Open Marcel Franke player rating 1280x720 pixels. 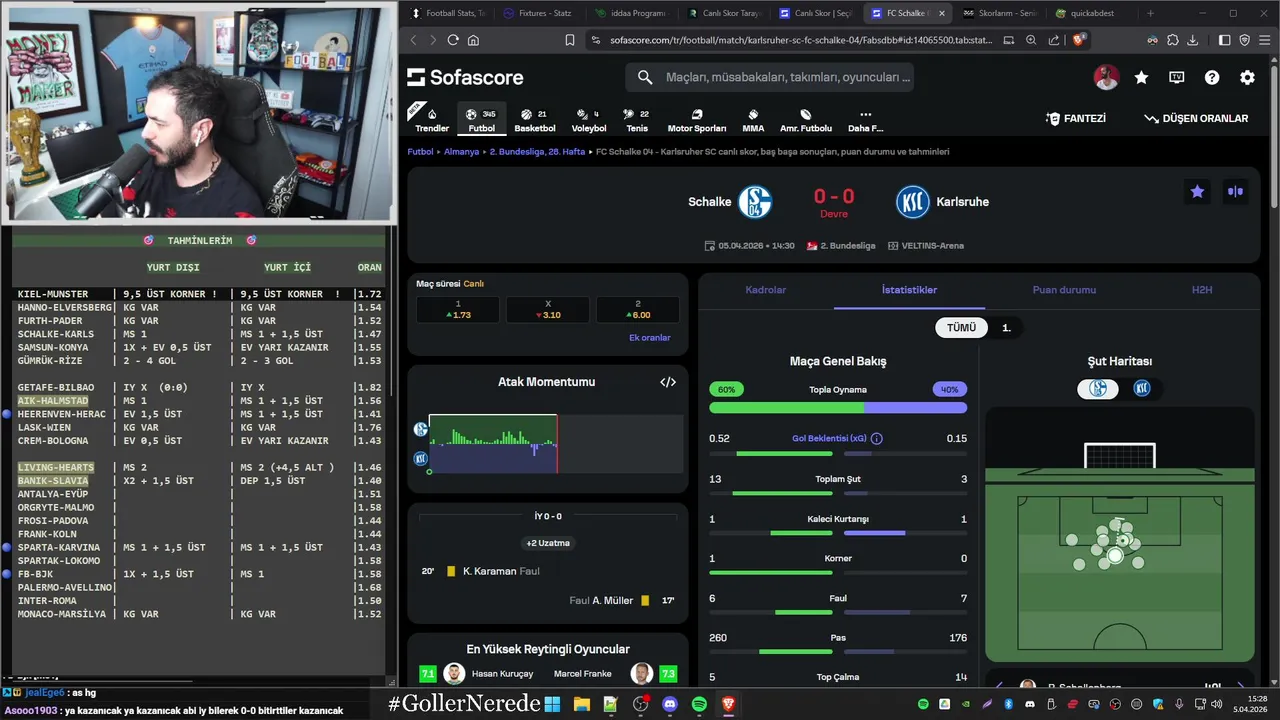pos(615,674)
